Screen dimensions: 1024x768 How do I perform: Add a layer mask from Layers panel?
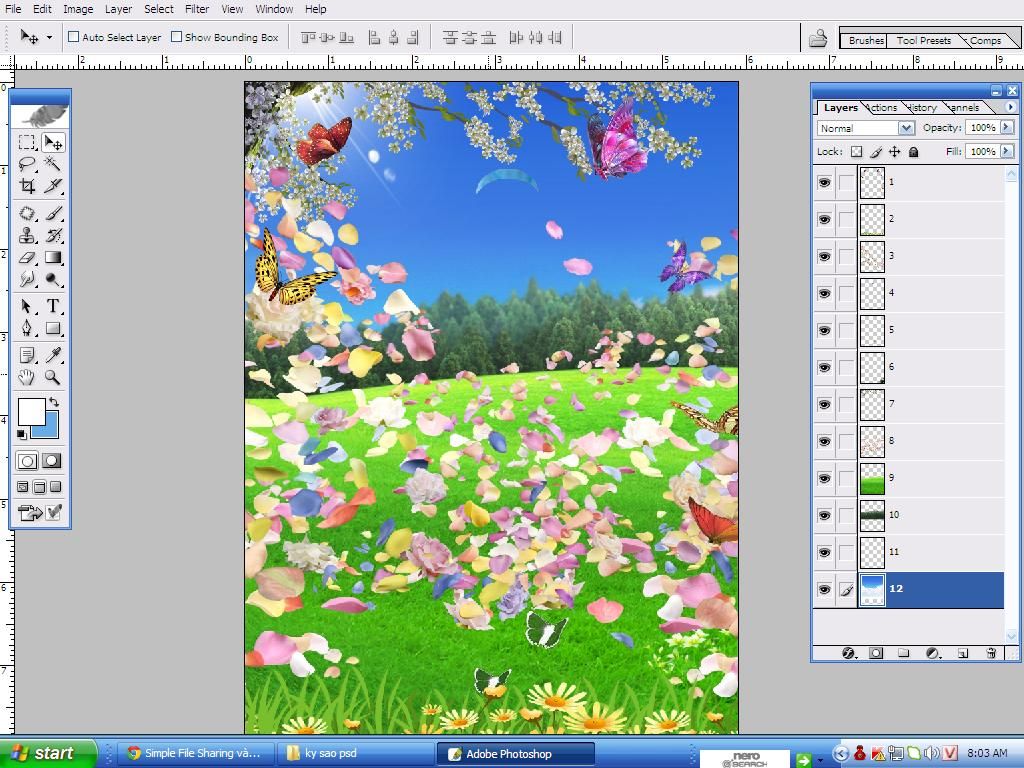tap(876, 653)
